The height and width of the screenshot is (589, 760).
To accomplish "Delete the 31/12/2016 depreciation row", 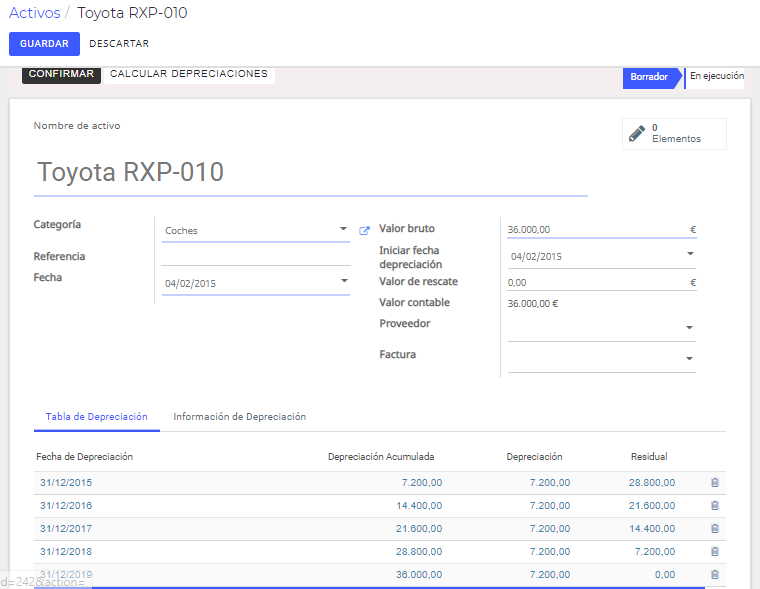I will click(x=714, y=506).
